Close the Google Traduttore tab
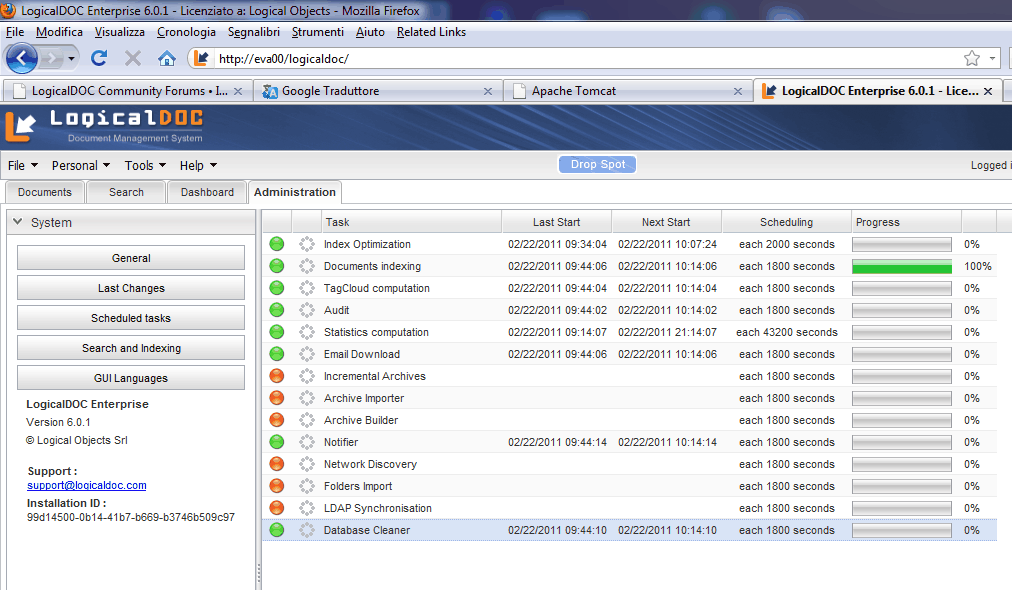 click(488, 92)
